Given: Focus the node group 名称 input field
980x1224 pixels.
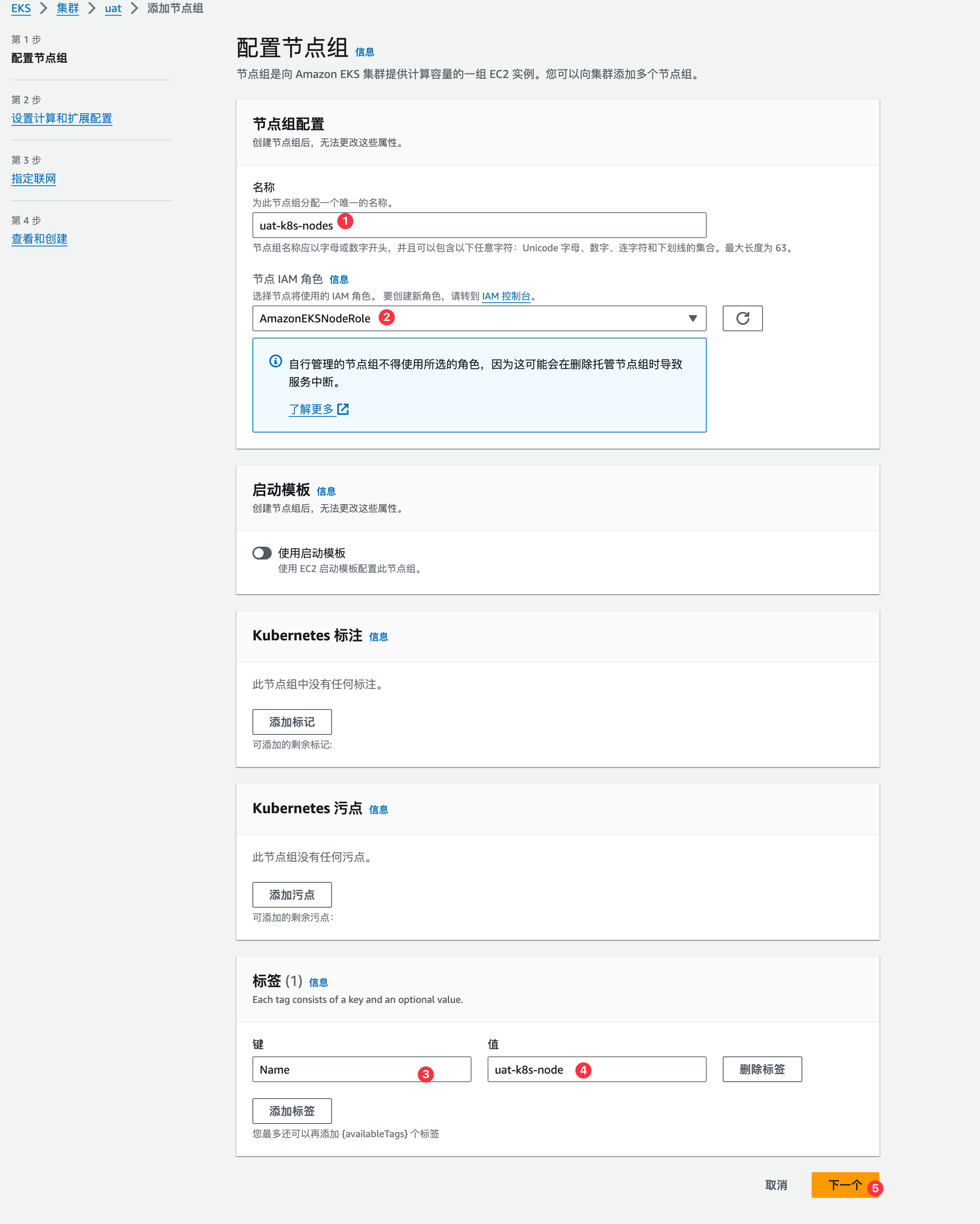Looking at the screenshot, I should pos(479,225).
